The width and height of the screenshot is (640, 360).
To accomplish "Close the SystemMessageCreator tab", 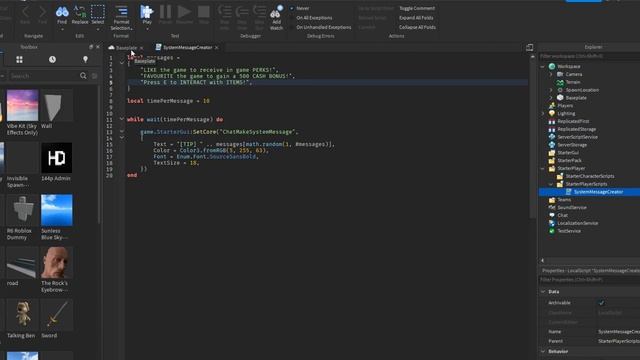I will (x=217, y=48).
